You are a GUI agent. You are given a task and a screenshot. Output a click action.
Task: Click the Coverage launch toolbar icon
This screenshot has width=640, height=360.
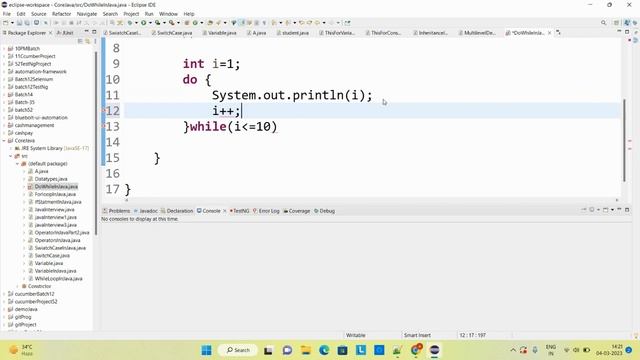158,23
